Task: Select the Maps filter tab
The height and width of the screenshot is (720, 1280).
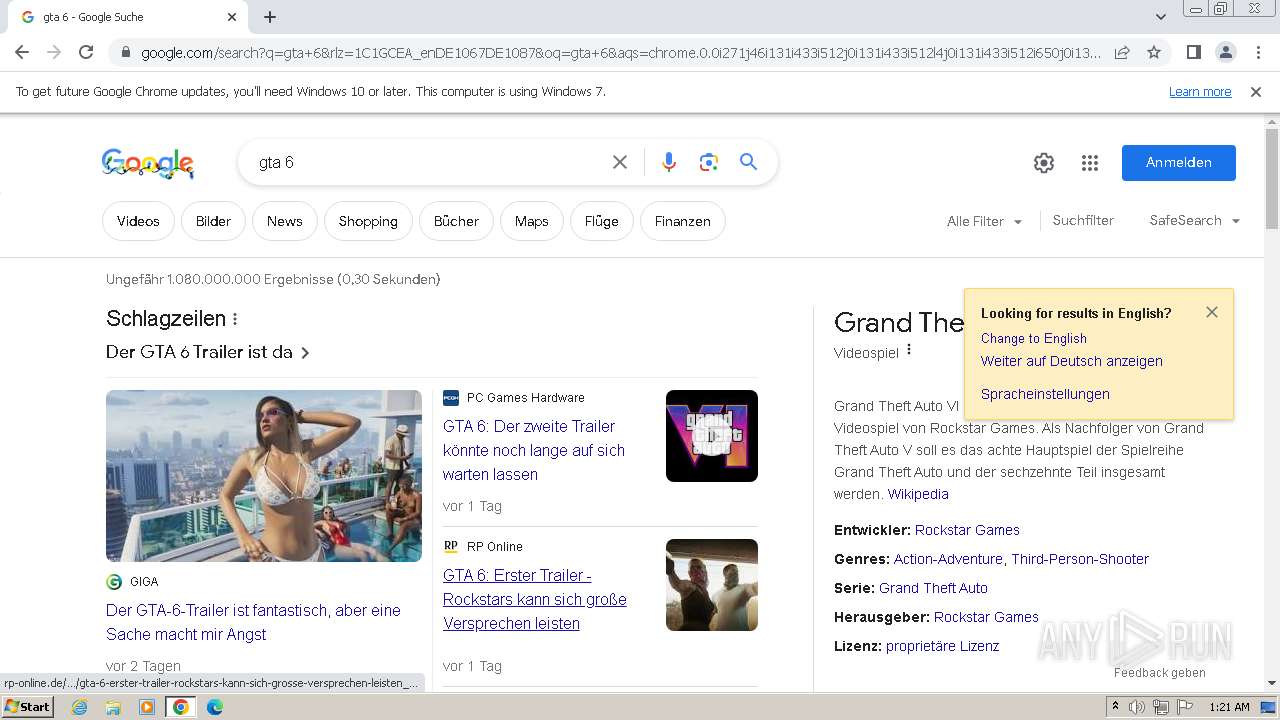Action: [532, 221]
